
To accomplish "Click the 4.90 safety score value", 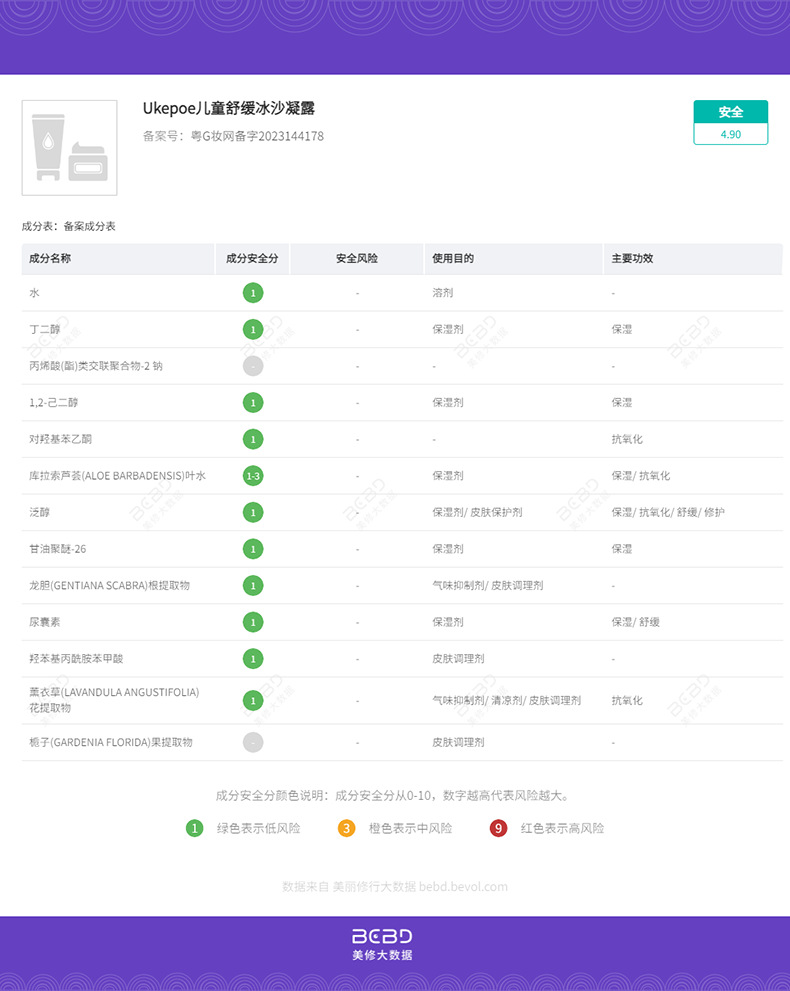I will pyautogui.click(x=731, y=134).
